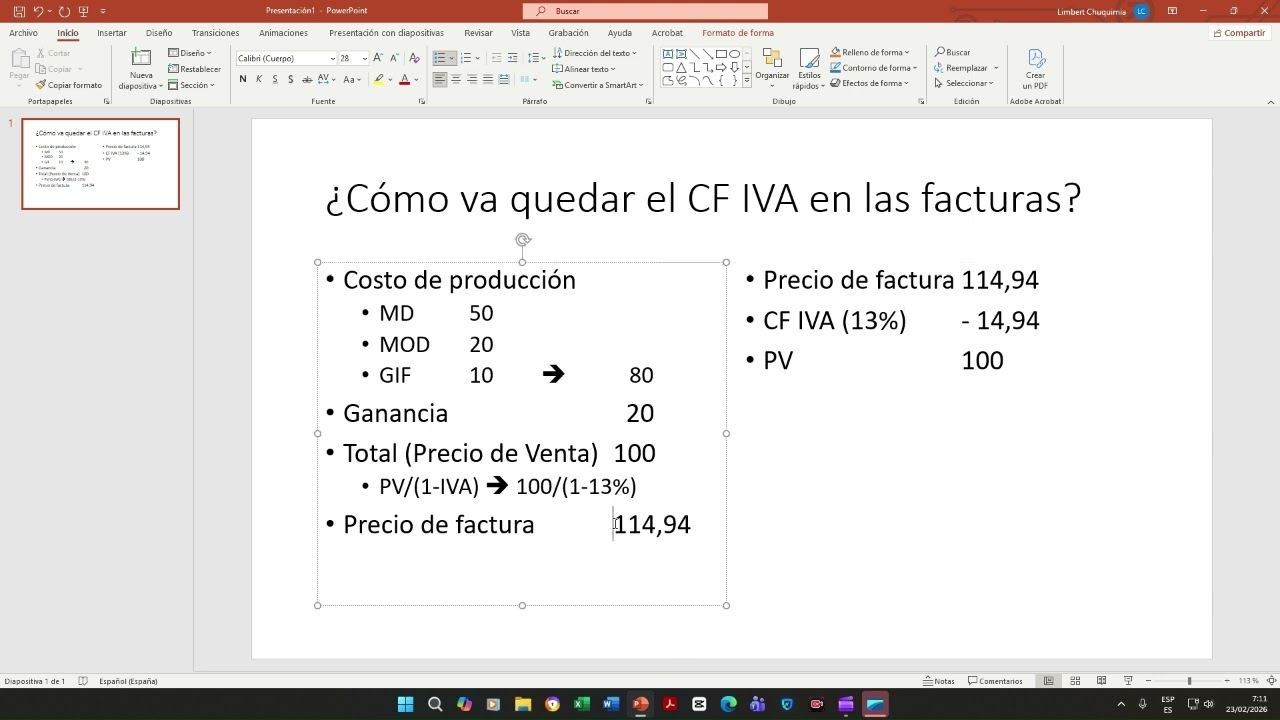Image resolution: width=1280 pixels, height=720 pixels.
Task: Switch to Transiciones tab
Action: (x=215, y=33)
